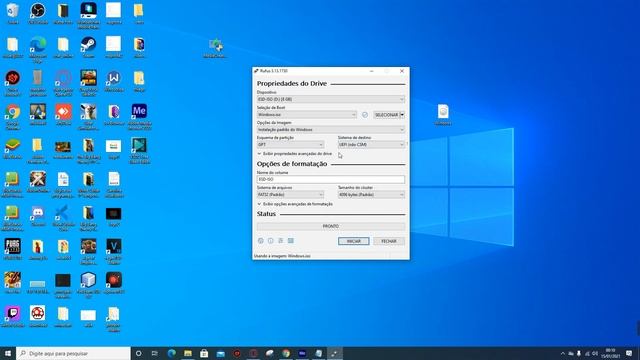
Task: Select the VirtualBox cube desktop icon
Action: [x=88, y=285]
